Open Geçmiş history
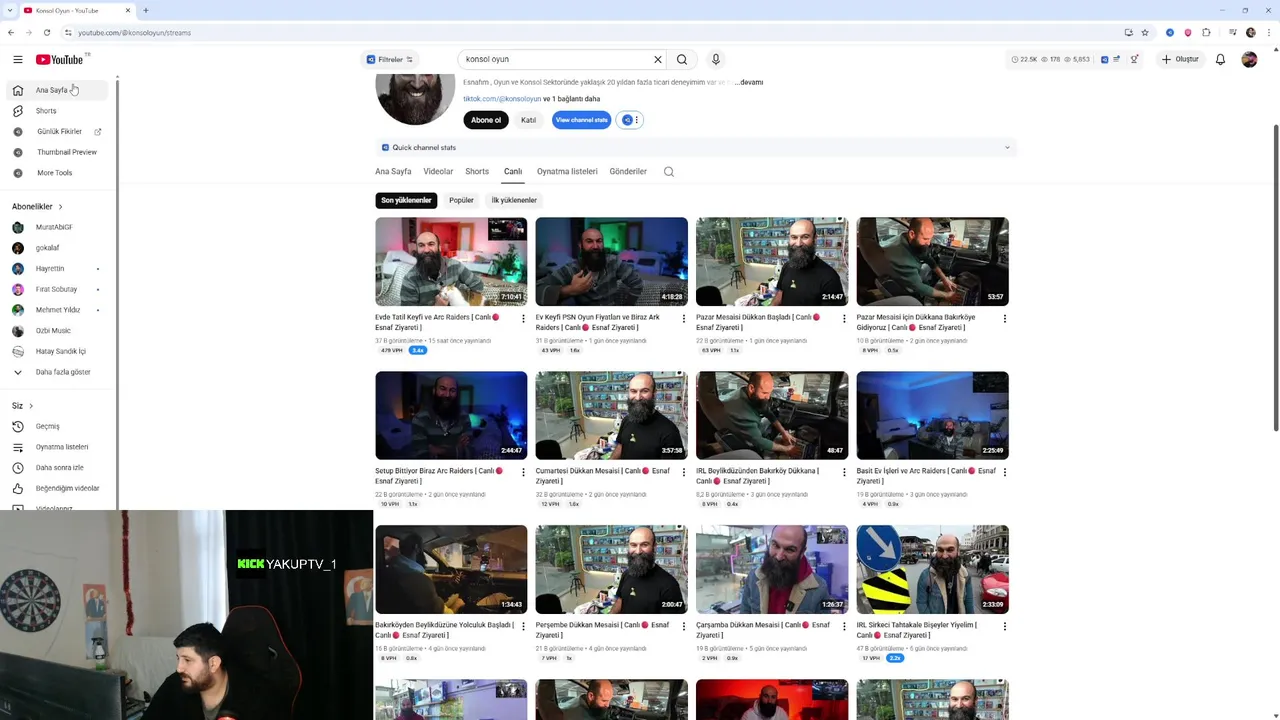 (59, 426)
